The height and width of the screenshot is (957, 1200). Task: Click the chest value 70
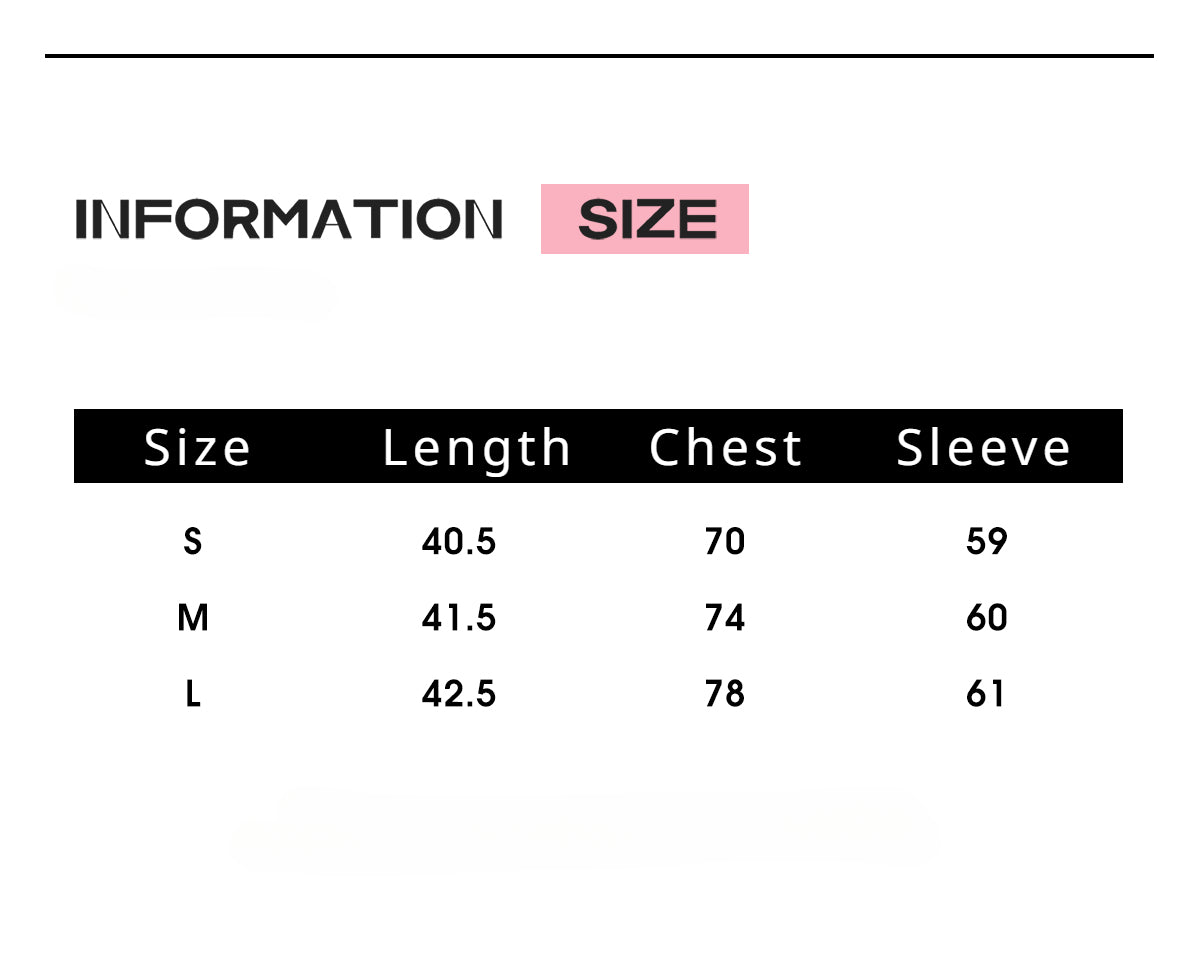point(725,542)
